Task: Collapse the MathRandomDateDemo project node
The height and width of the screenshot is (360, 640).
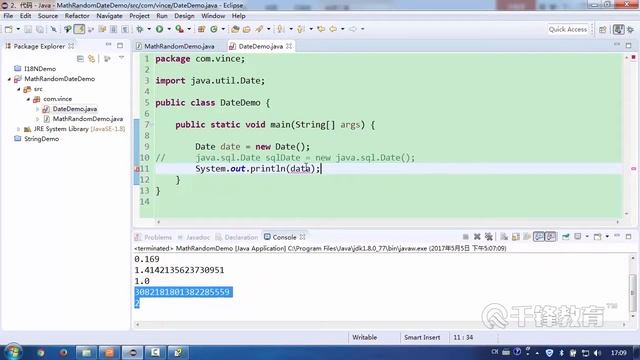Action: [9, 79]
